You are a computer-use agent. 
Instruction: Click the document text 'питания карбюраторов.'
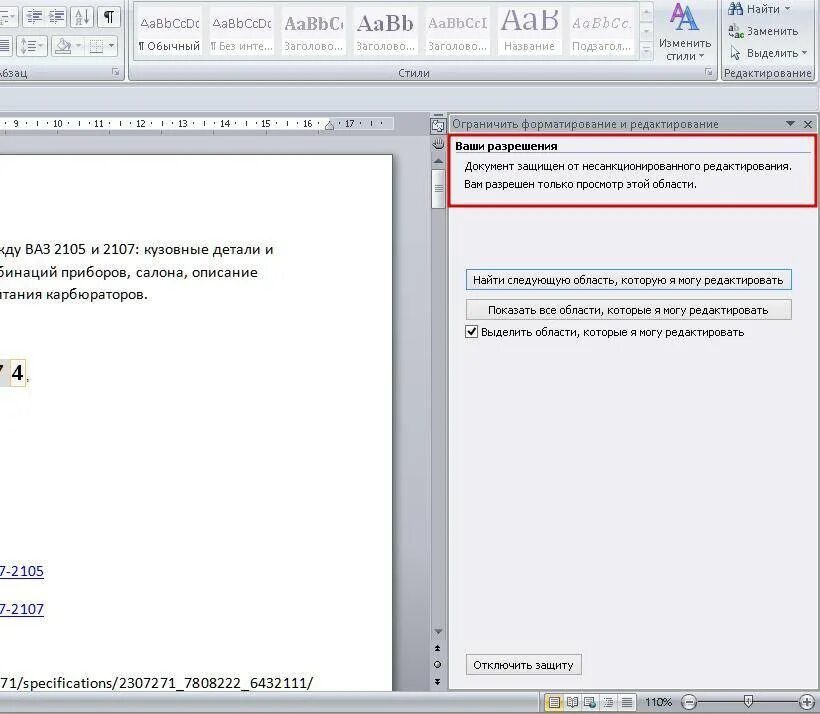pos(74,294)
